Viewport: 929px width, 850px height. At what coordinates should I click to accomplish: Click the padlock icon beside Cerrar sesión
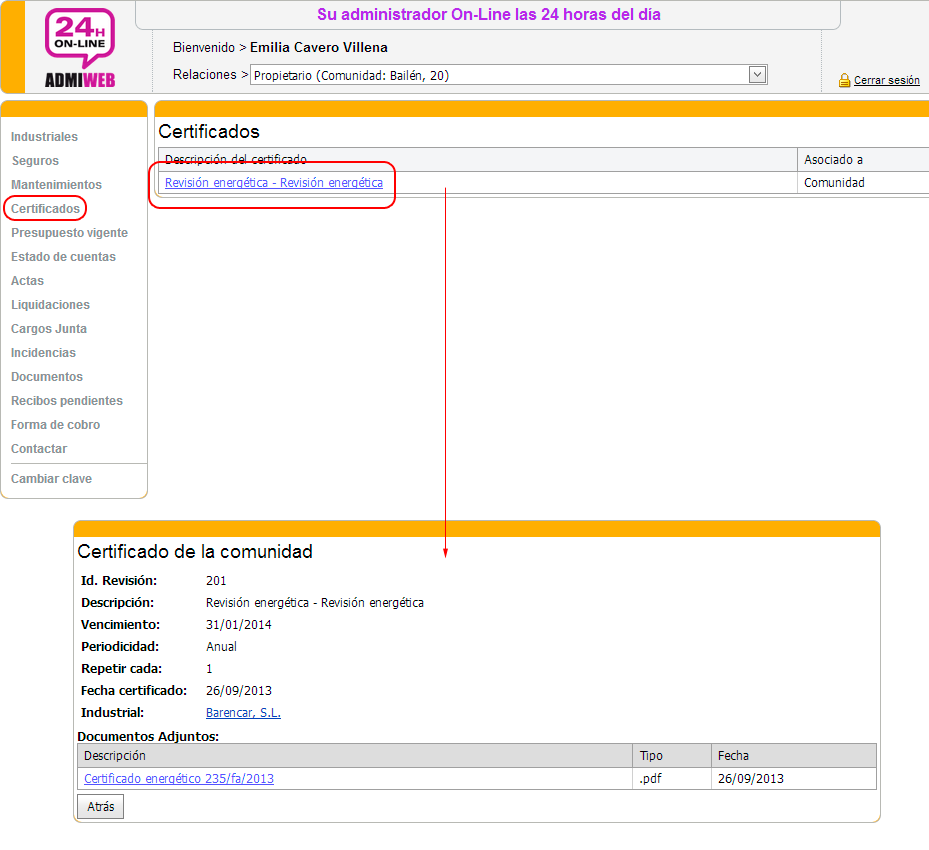(x=844, y=80)
